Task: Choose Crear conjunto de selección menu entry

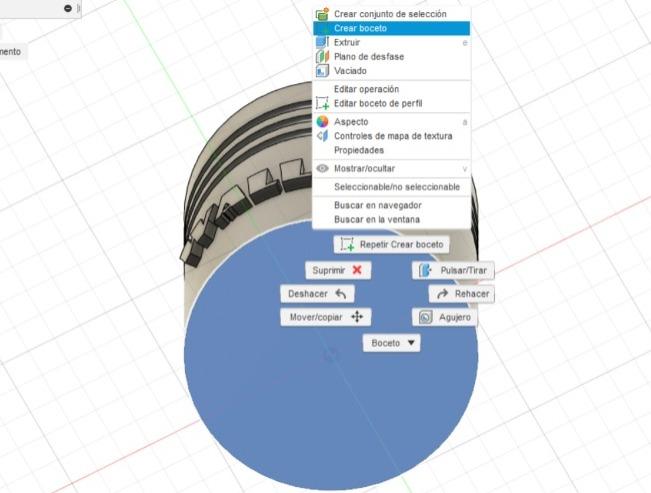Action: (x=392, y=14)
